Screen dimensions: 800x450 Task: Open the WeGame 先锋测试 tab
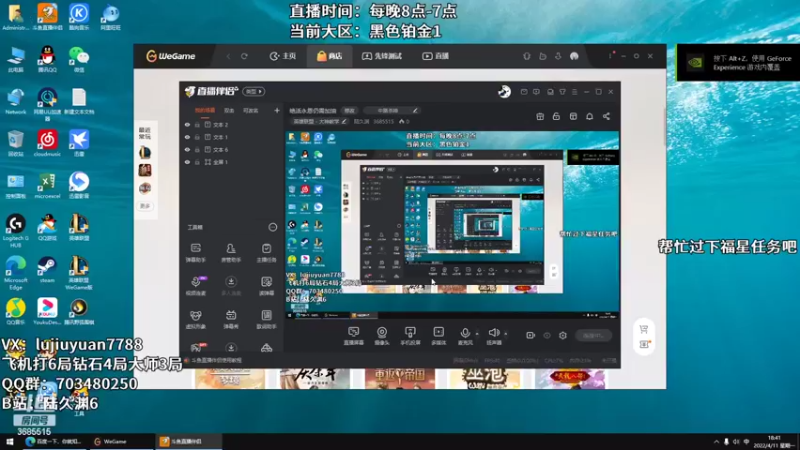pyautogui.click(x=382, y=56)
